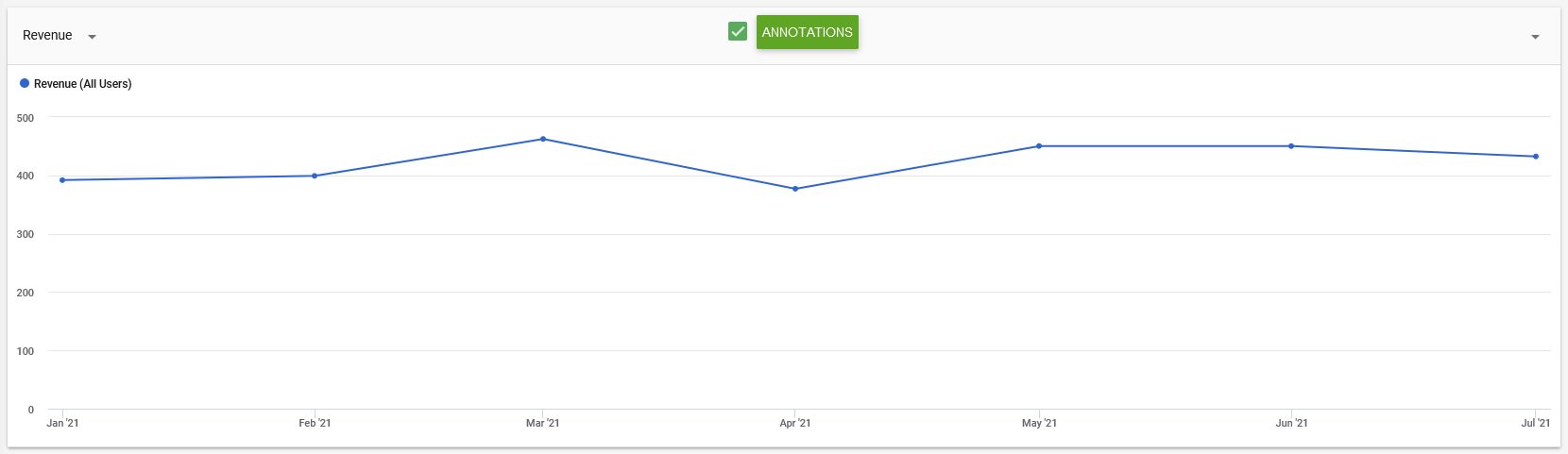Click the Mar '21 x-axis label
The height and width of the screenshot is (454, 1568).
click(x=542, y=423)
